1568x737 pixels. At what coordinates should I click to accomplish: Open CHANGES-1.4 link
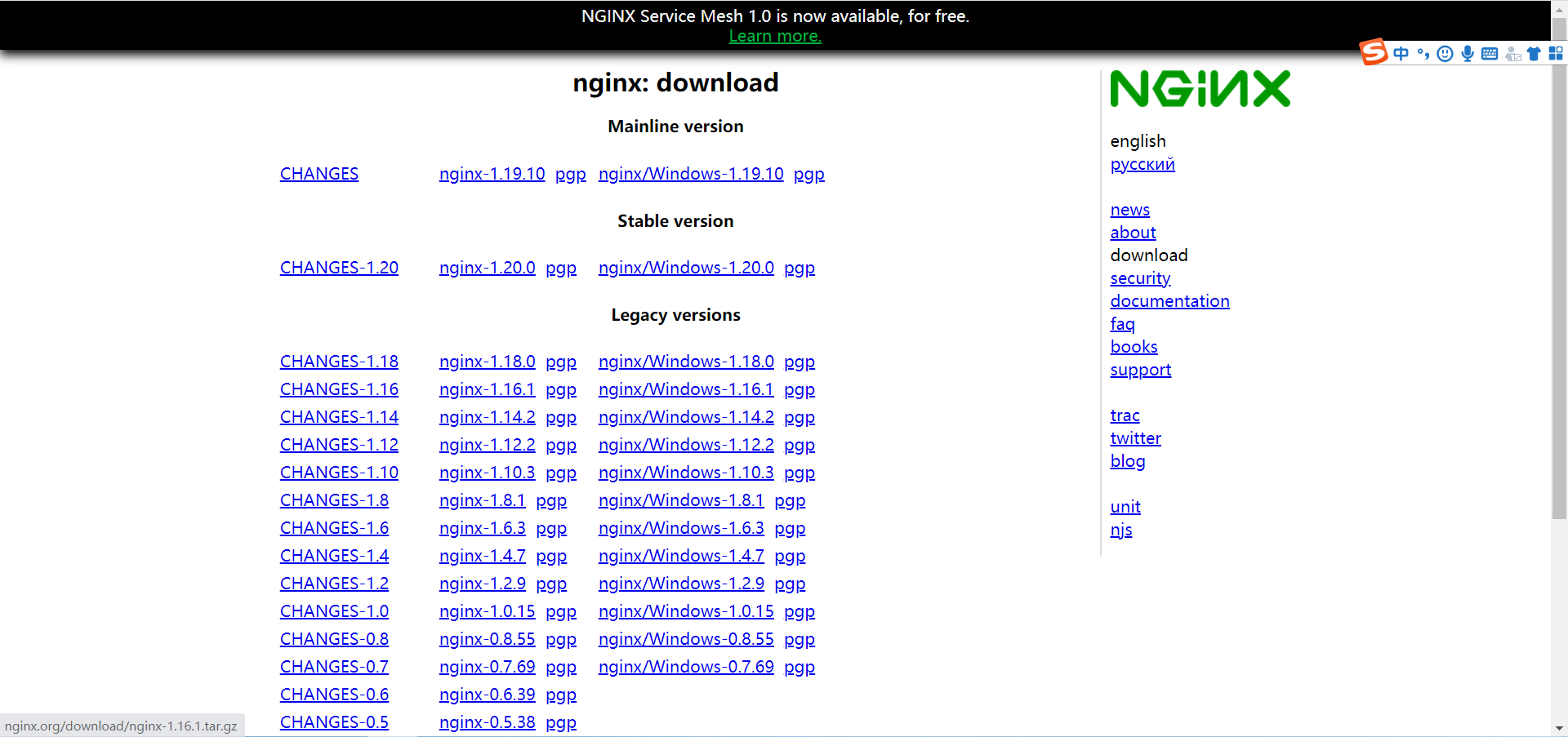[x=334, y=556]
